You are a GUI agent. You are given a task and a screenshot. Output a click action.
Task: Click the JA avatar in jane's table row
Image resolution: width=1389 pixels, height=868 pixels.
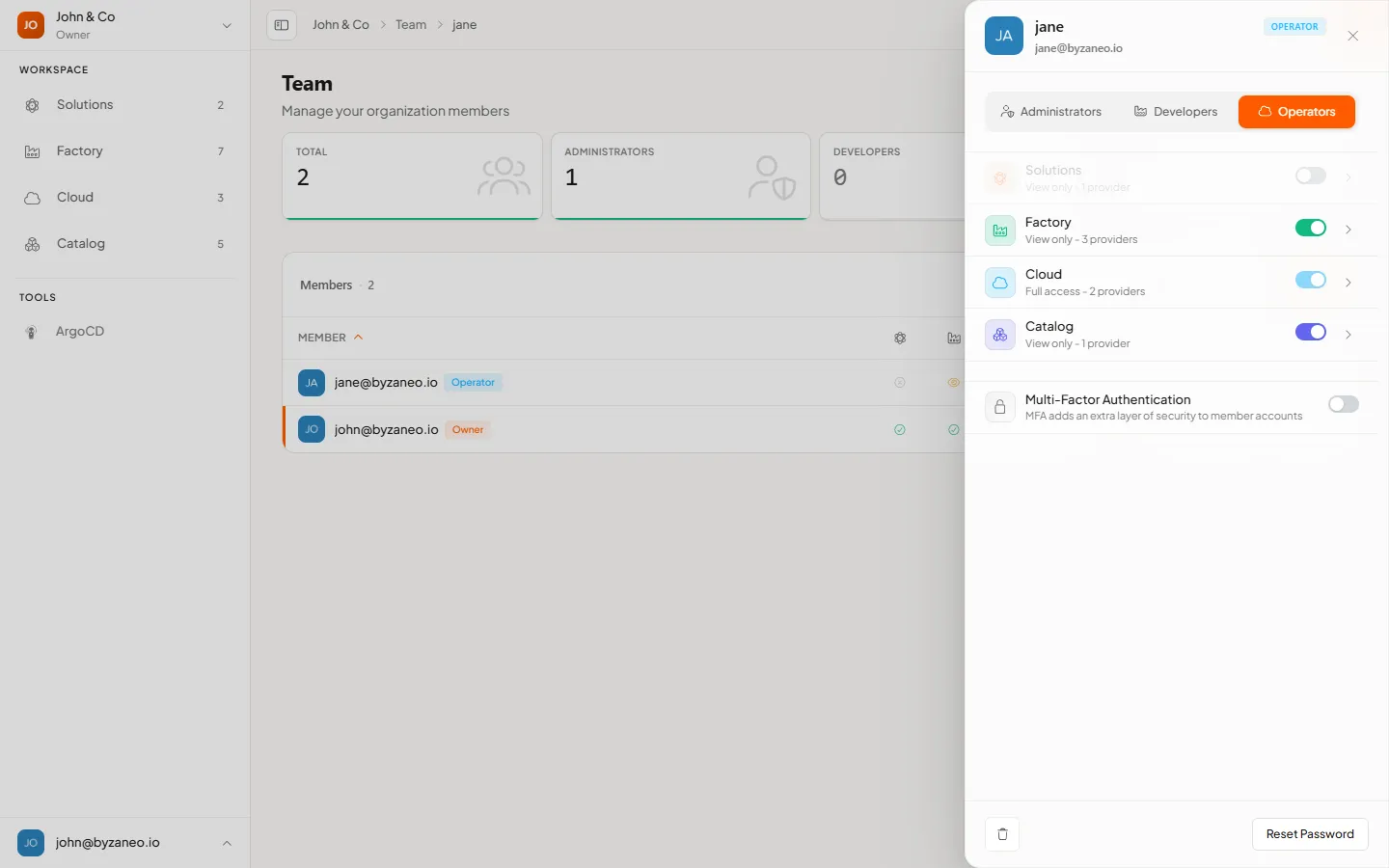pos(312,383)
